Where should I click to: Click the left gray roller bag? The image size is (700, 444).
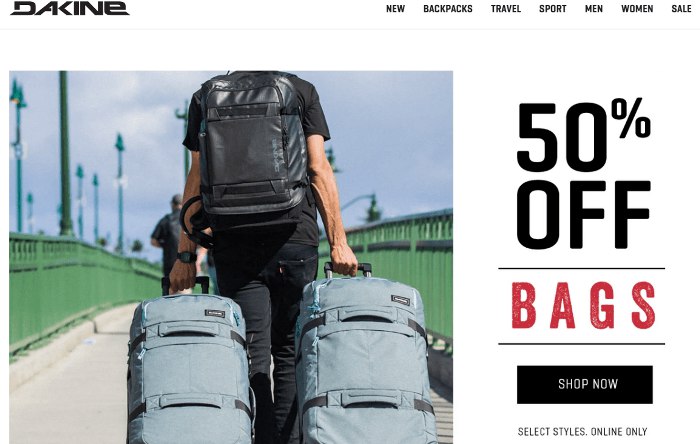click(190, 366)
